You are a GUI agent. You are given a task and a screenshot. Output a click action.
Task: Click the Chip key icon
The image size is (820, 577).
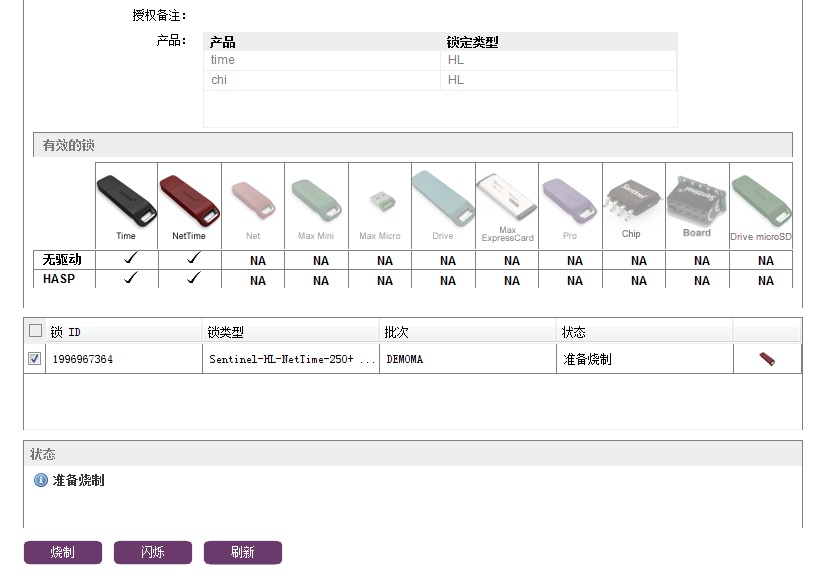click(631, 201)
